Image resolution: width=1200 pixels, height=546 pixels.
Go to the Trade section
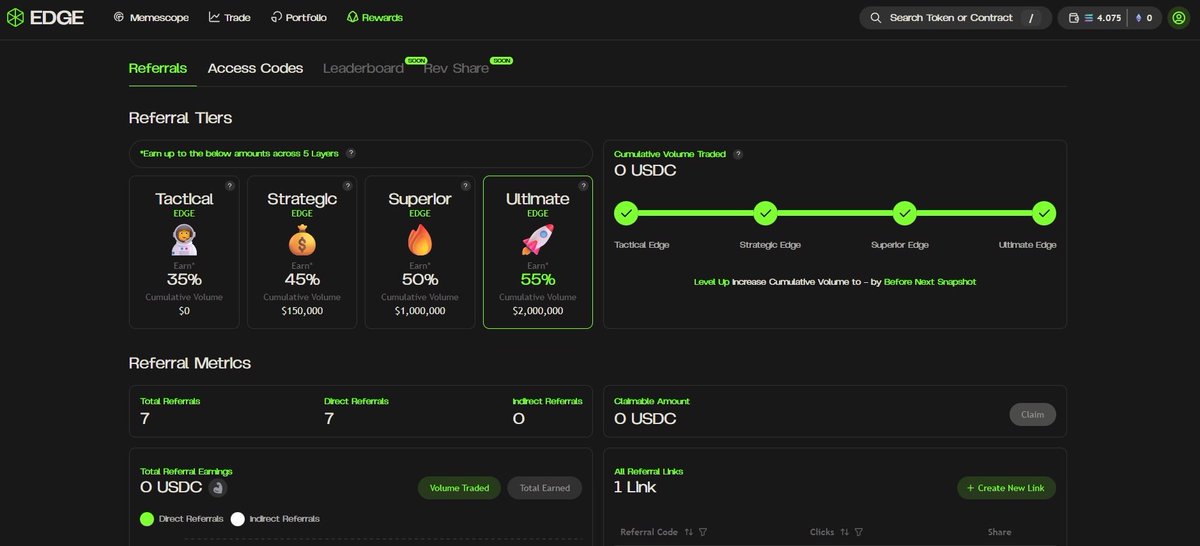pos(230,18)
